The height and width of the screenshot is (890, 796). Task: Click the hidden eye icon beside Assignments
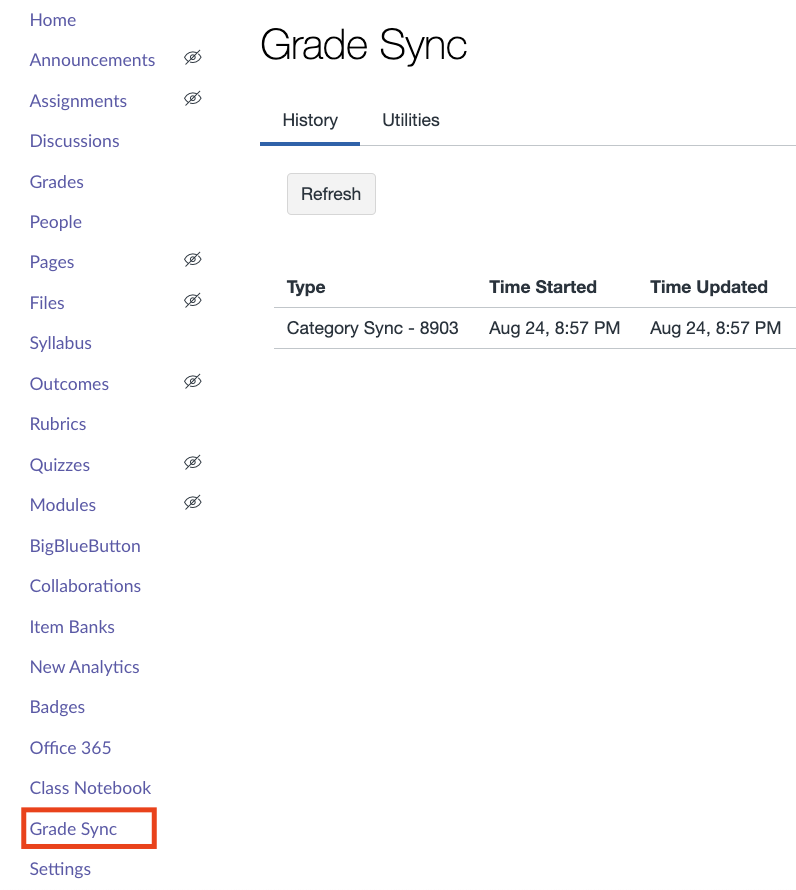193,98
